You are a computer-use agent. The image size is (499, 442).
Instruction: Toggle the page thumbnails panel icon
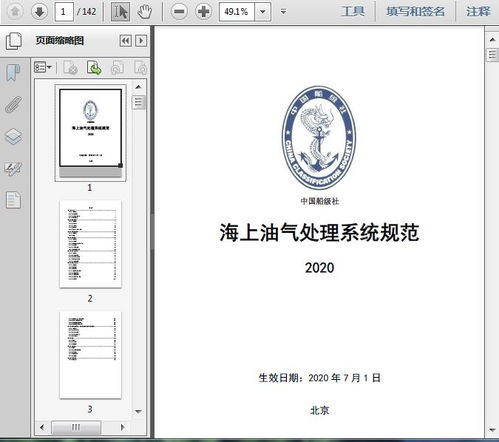pyautogui.click(x=14, y=41)
